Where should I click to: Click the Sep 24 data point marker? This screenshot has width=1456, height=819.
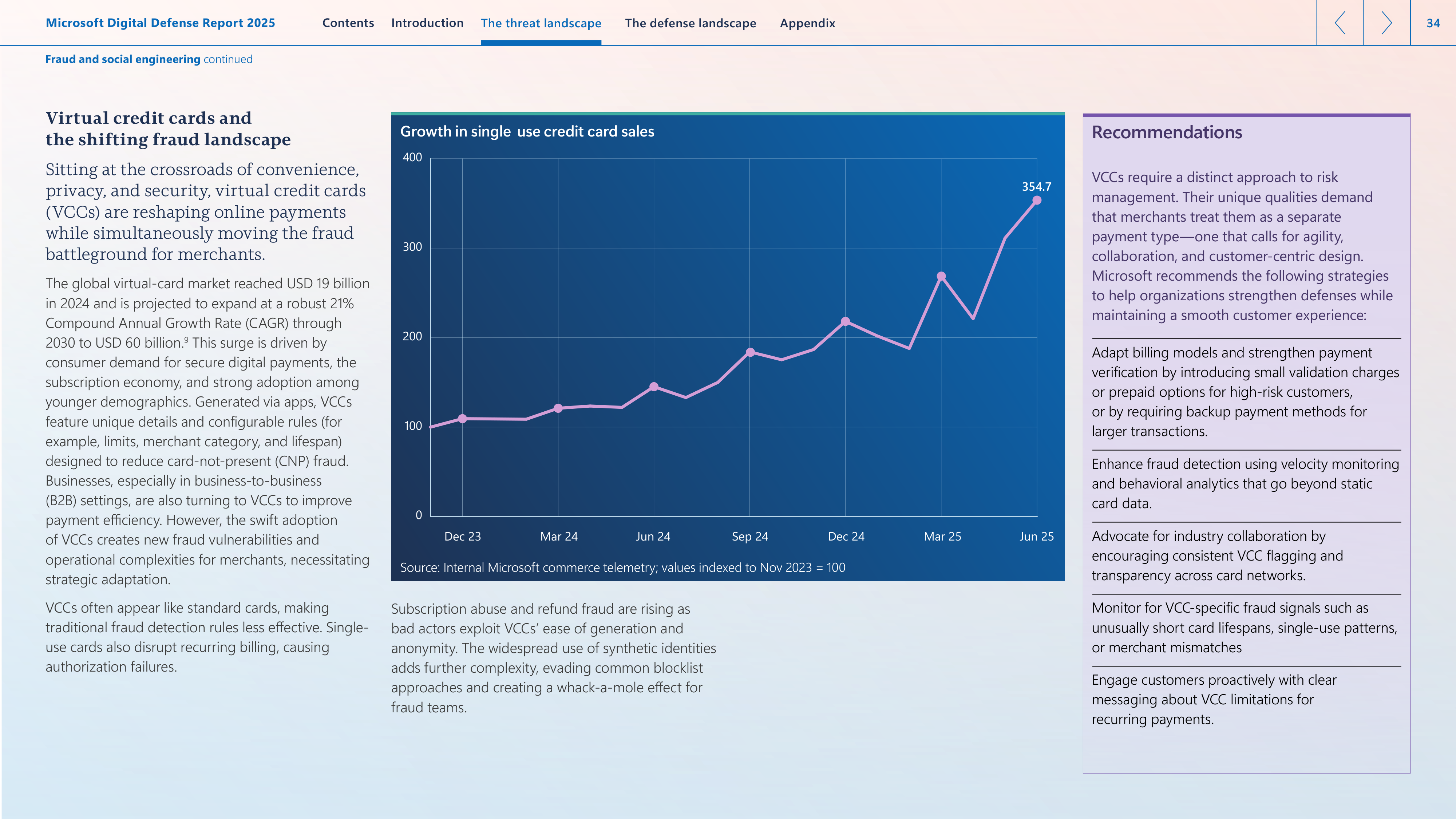pos(750,352)
